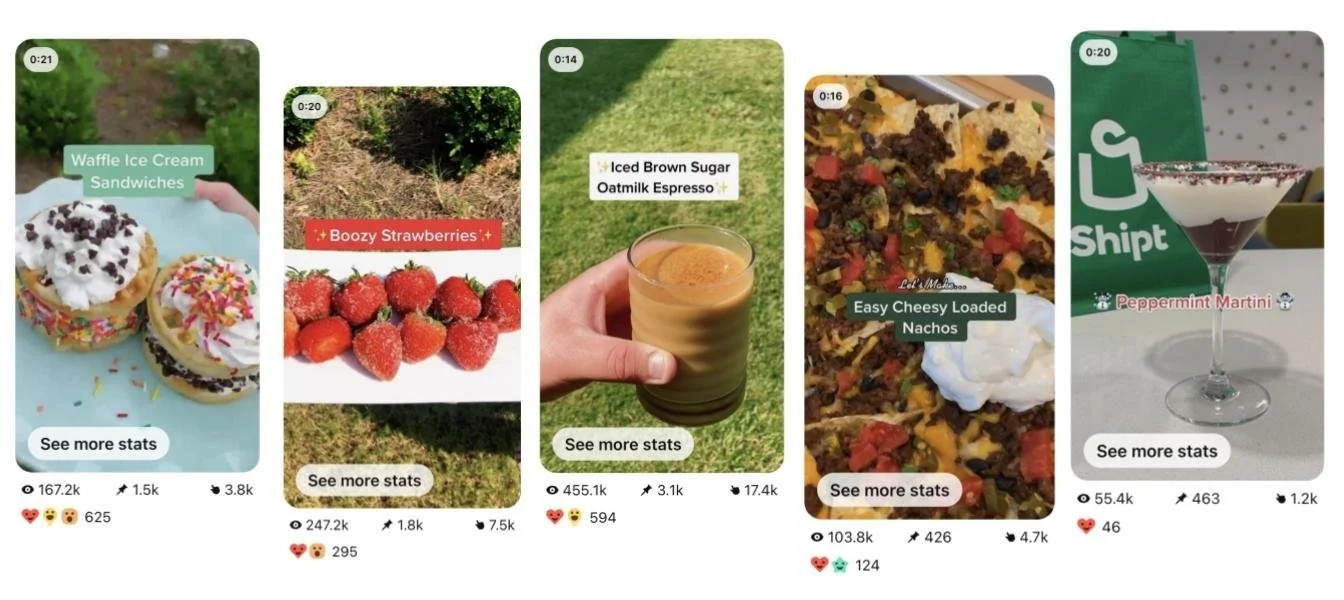This screenshot has height=600, width=1344.
Task: Click the pointer clicks icon showing 17.4k
Action: pyautogui.click(x=735, y=490)
